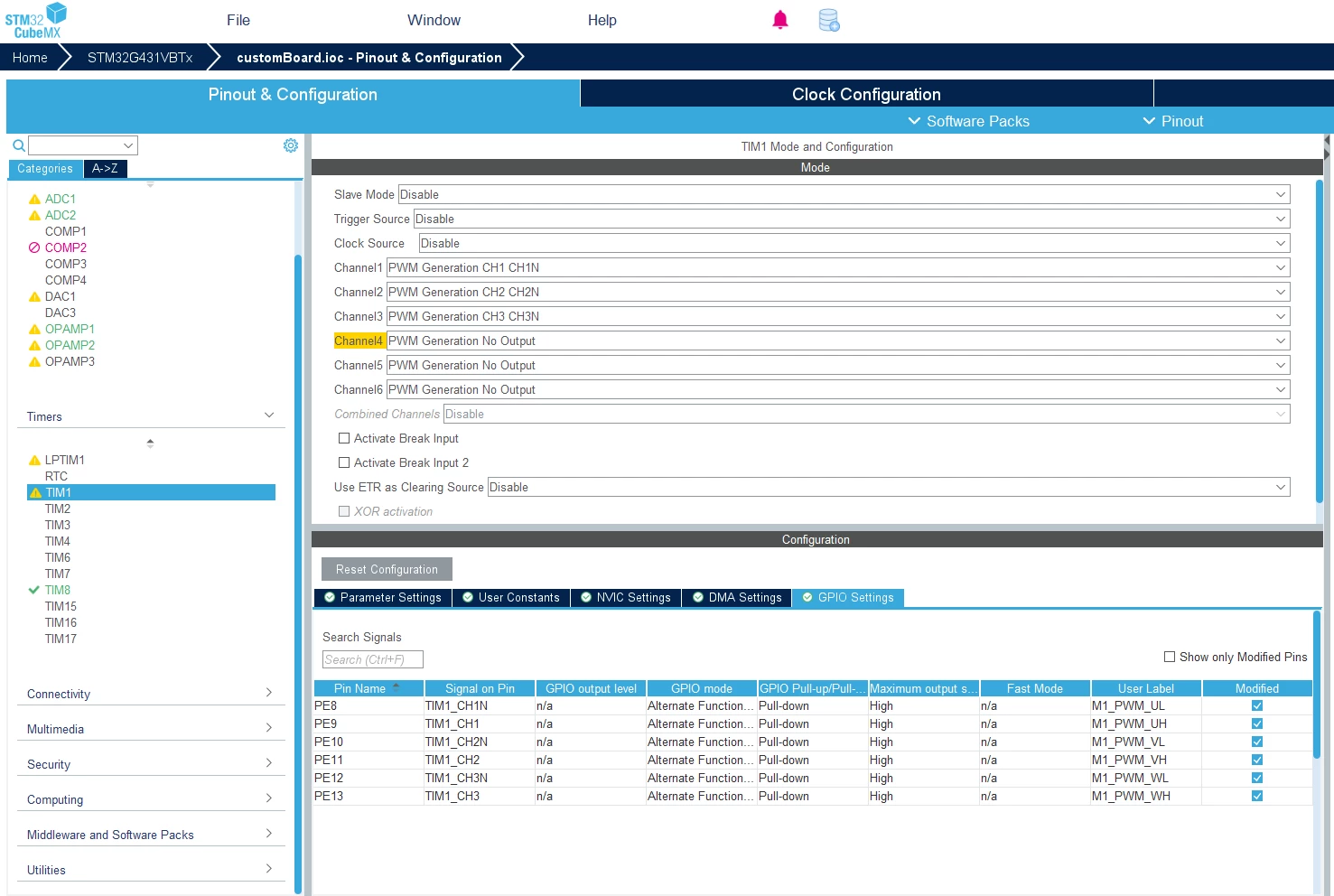The width and height of the screenshot is (1334, 896).
Task: Toggle Modified checkbox for PE12 row
Action: point(1257,778)
